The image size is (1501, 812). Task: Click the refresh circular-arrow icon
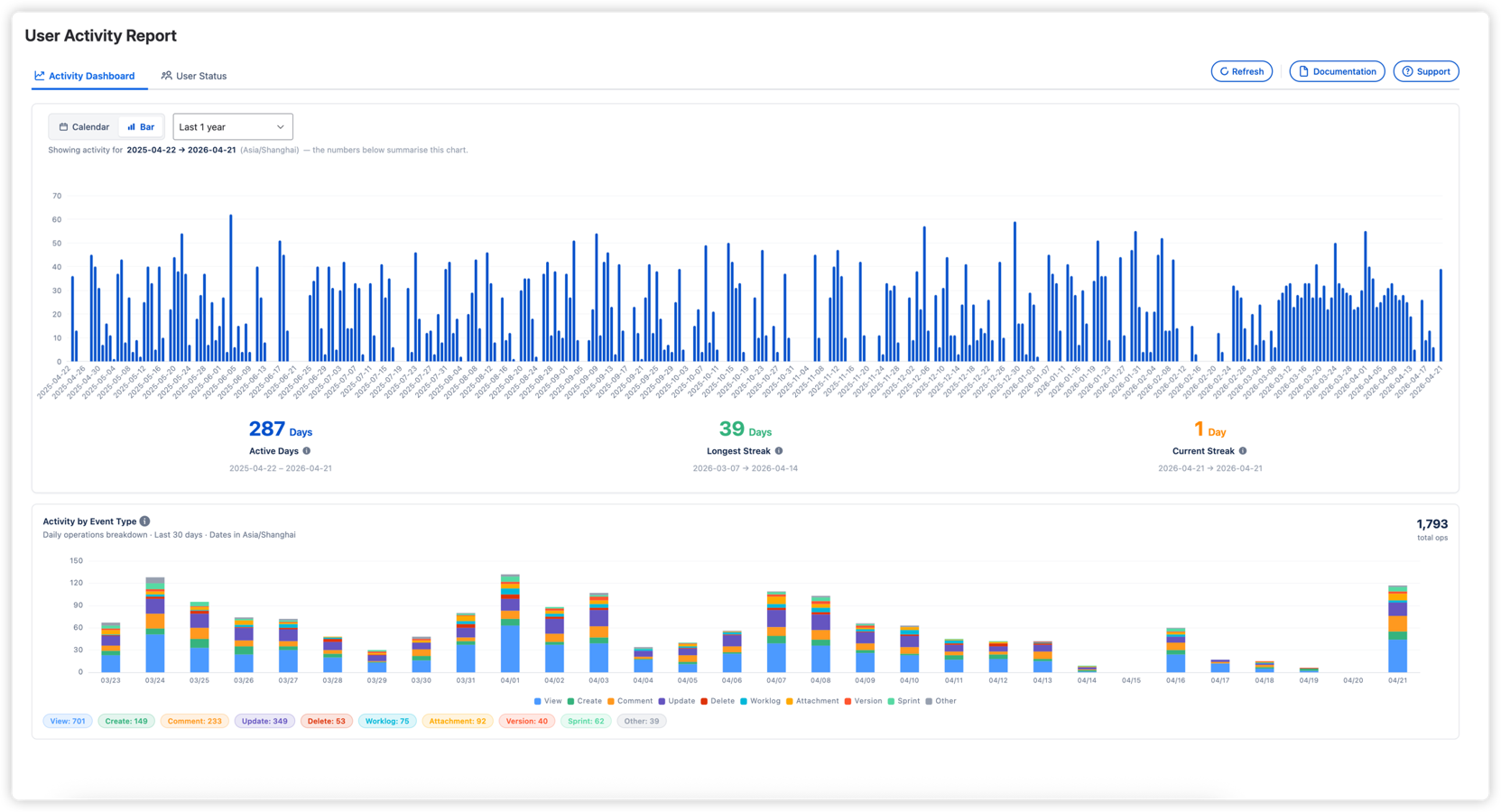[1225, 71]
